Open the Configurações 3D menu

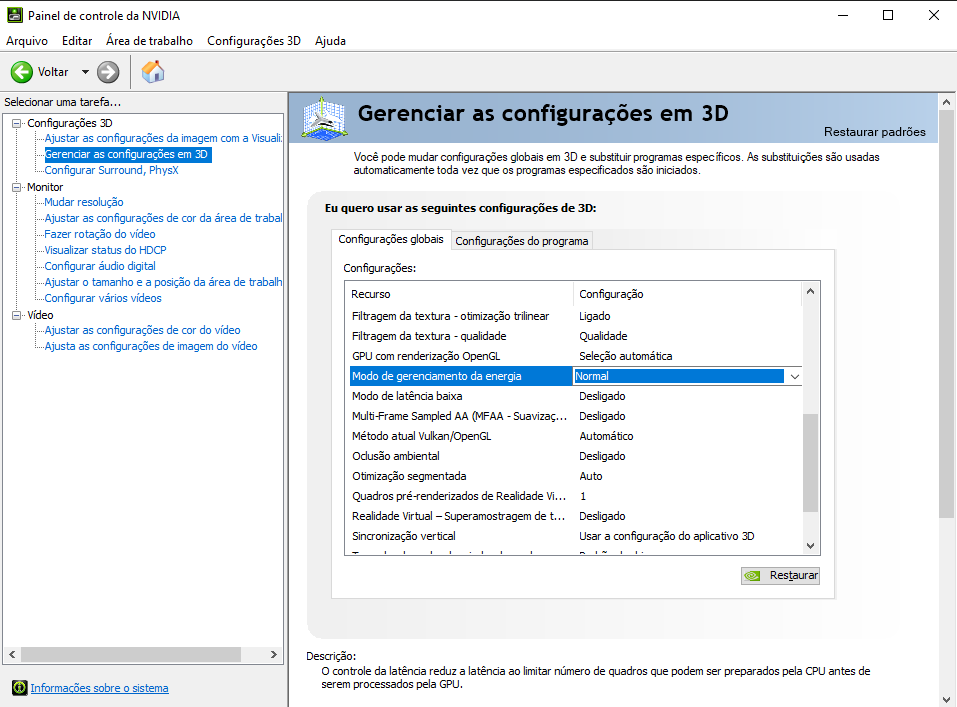coord(254,41)
